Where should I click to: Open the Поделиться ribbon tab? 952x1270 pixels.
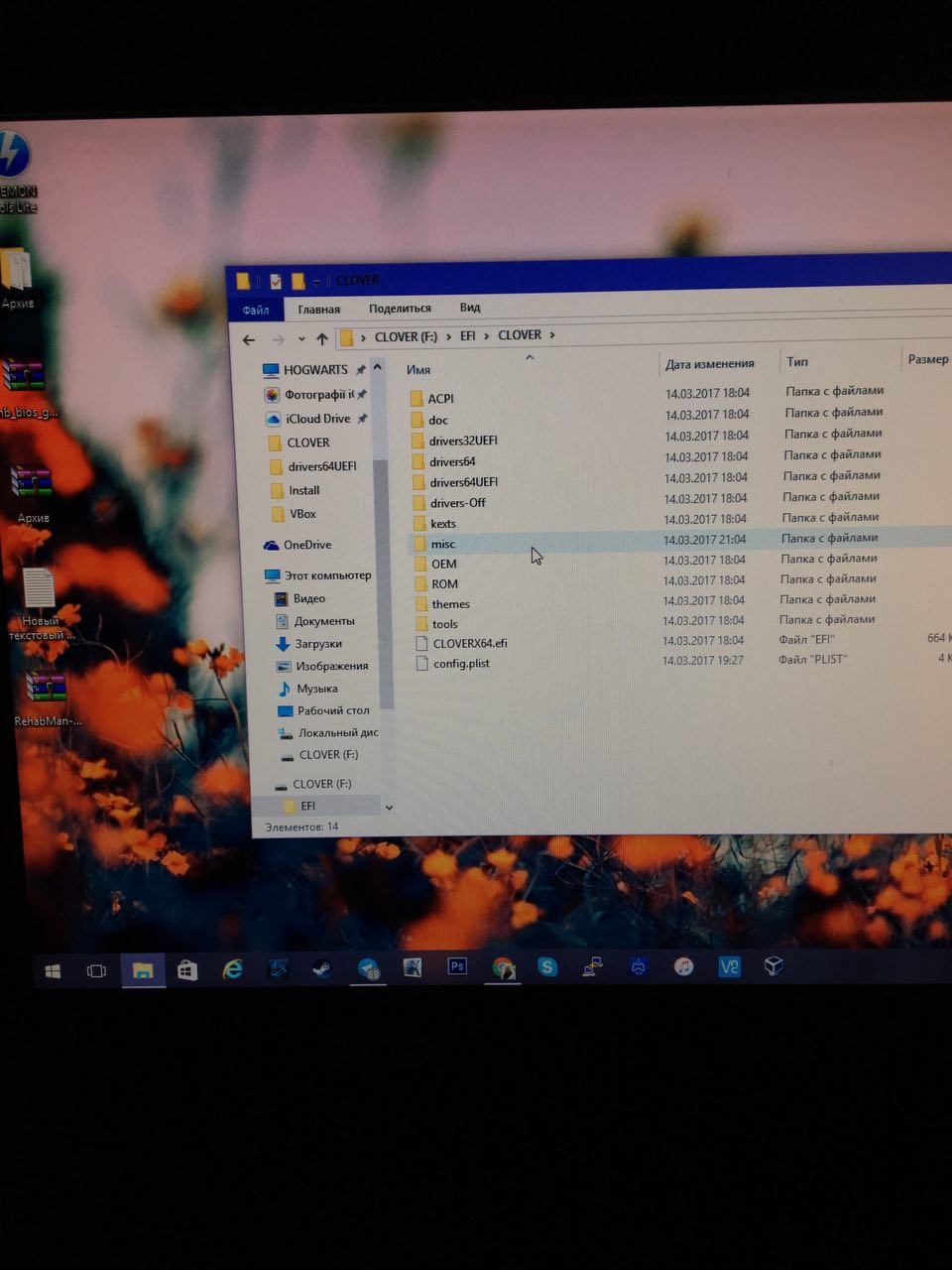[x=400, y=308]
